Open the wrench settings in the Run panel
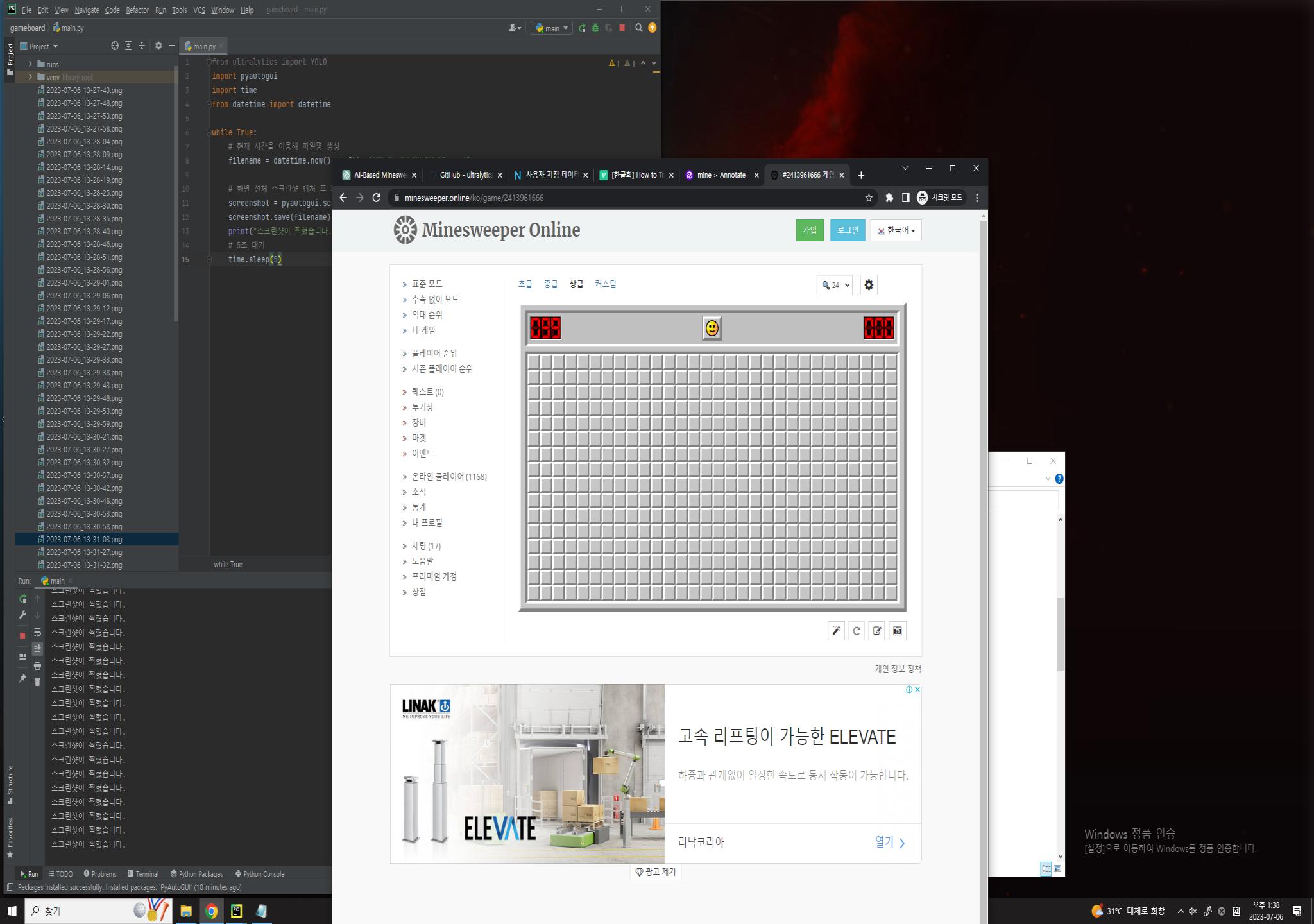Screen dimensions: 1314x924 click(x=22, y=615)
